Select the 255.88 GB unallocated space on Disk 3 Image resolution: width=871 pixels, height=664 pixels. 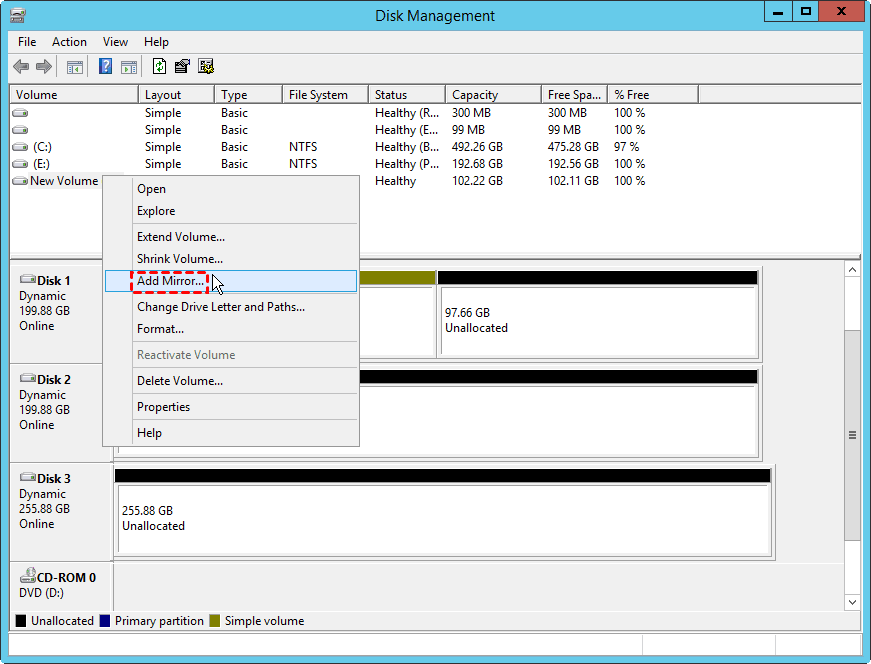click(443, 518)
